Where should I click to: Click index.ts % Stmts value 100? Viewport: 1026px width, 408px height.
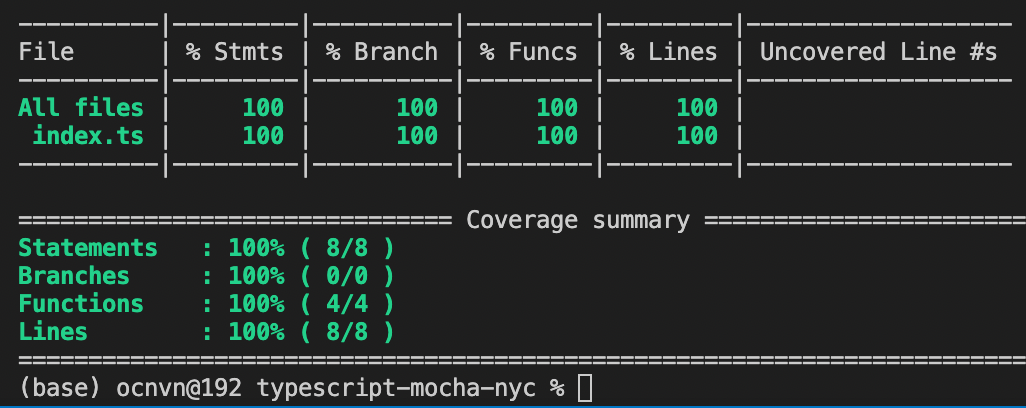(x=263, y=136)
